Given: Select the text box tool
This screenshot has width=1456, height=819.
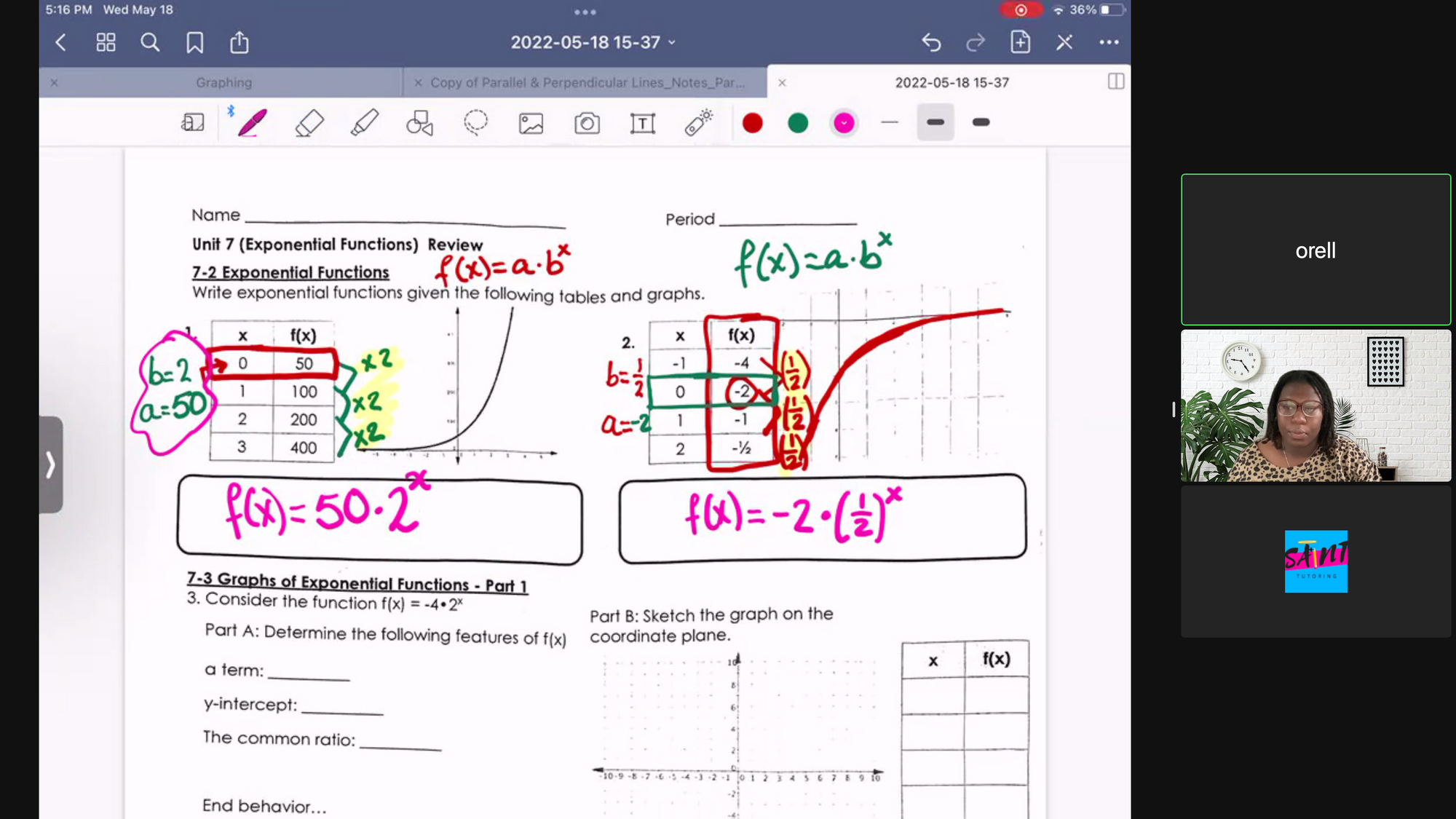Looking at the screenshot, I should pyautogui.click(x=642, y=123).
